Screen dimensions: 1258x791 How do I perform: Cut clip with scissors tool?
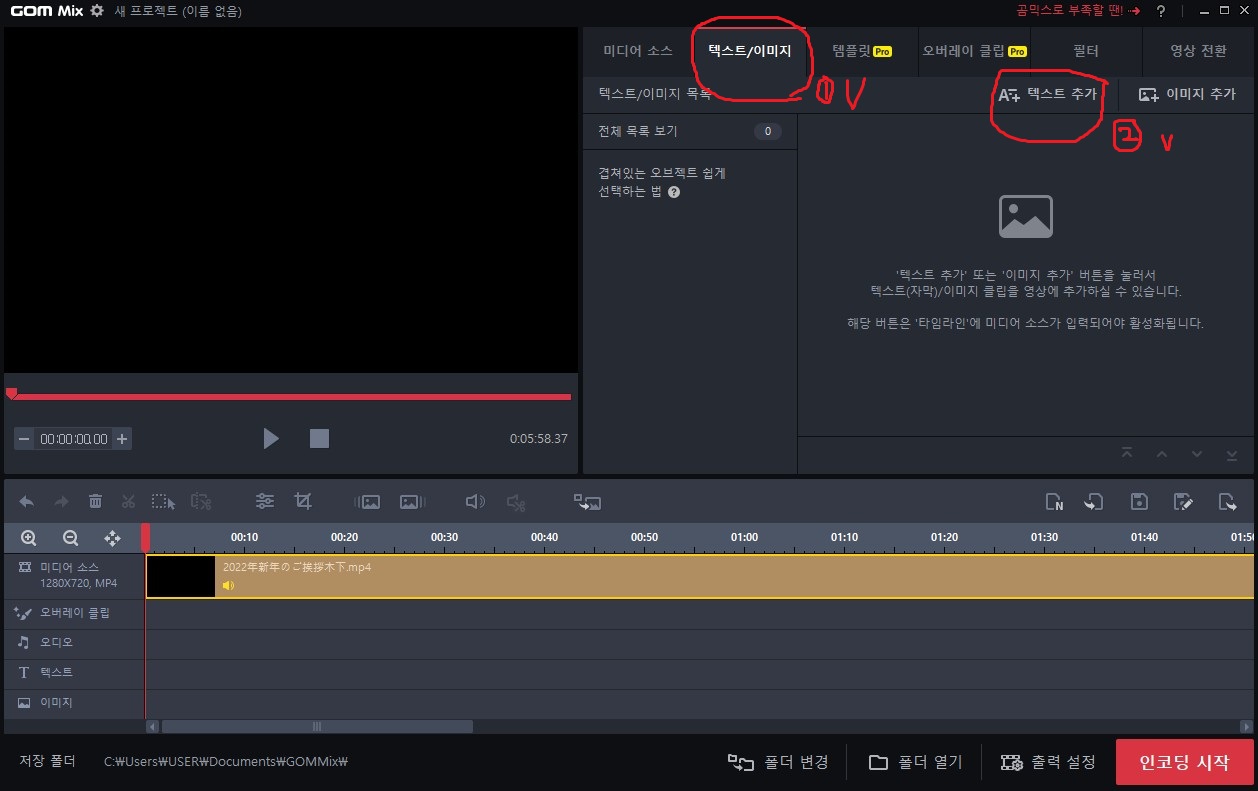(128, 501)
